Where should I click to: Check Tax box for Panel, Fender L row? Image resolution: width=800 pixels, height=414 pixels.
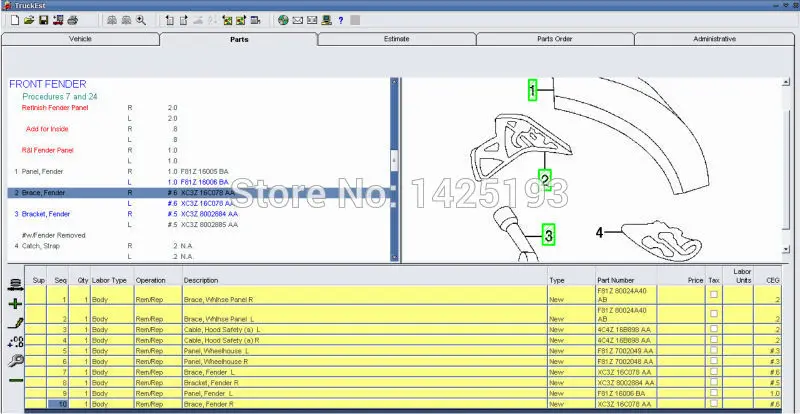click(714, 393)
